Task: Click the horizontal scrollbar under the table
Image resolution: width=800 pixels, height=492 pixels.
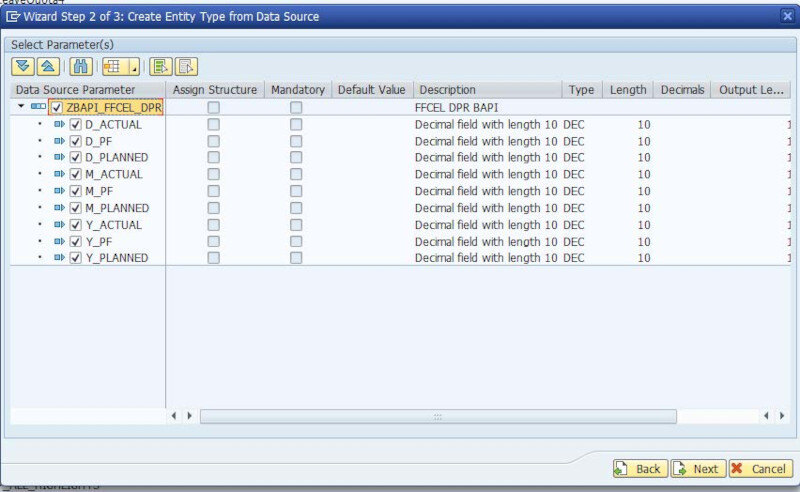Action: (x=437, y=416)
